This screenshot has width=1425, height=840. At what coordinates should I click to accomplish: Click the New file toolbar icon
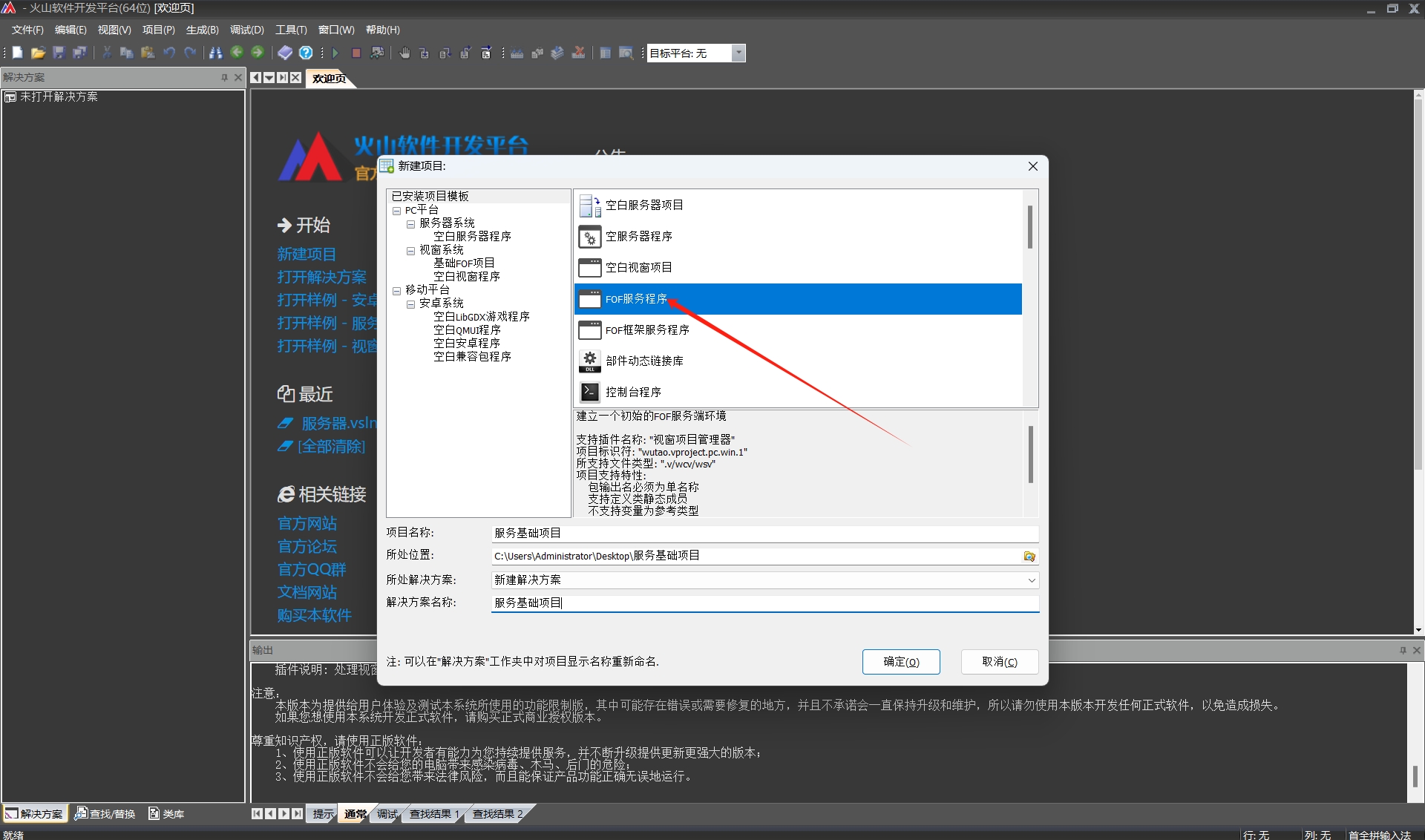pos(18,53)
